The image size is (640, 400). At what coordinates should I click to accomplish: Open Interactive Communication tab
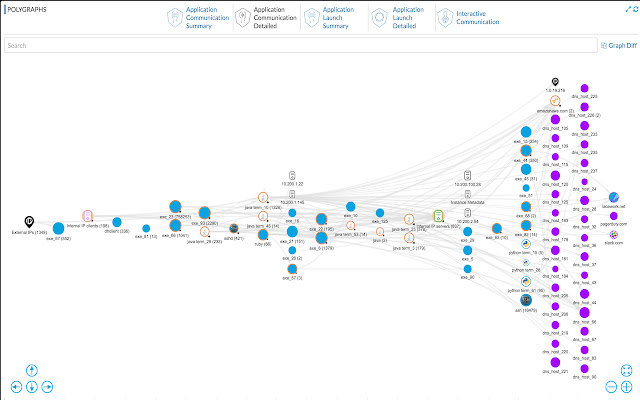(x=468, y=18)
